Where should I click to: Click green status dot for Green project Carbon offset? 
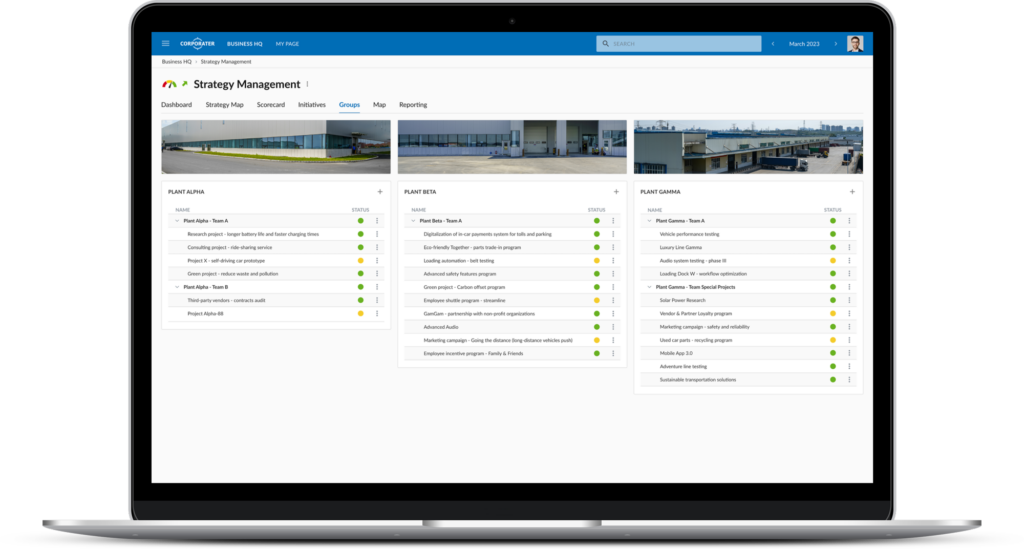point(596,287)
